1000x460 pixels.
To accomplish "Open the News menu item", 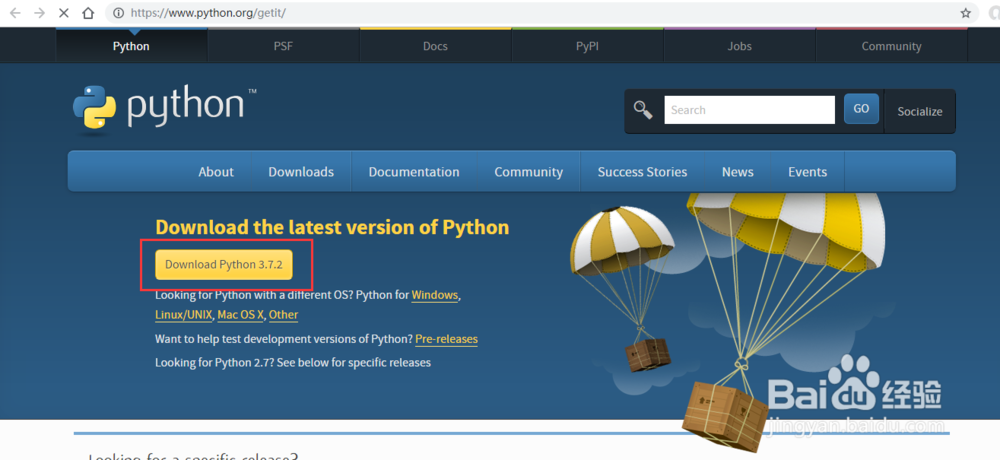I will 738,172.
